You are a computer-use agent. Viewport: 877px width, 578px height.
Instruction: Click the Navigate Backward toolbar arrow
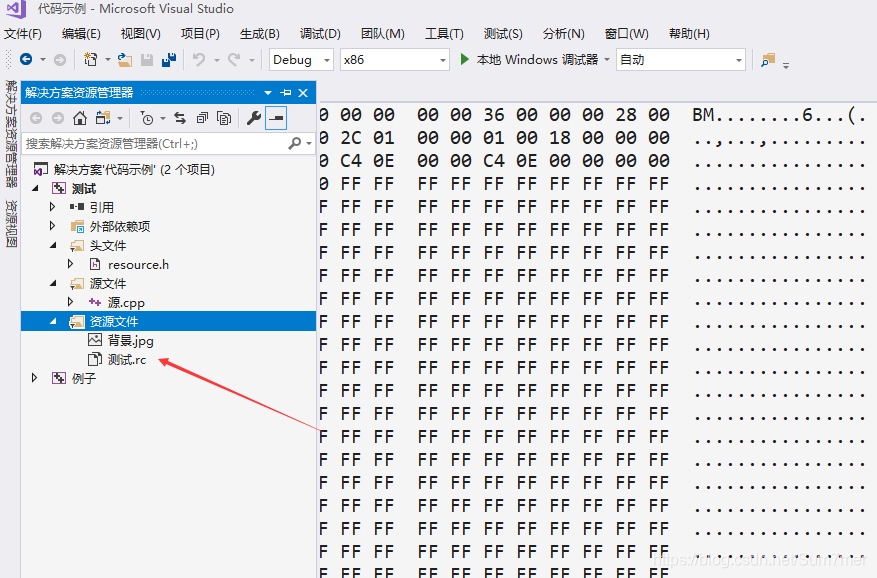tap(26, 59)
